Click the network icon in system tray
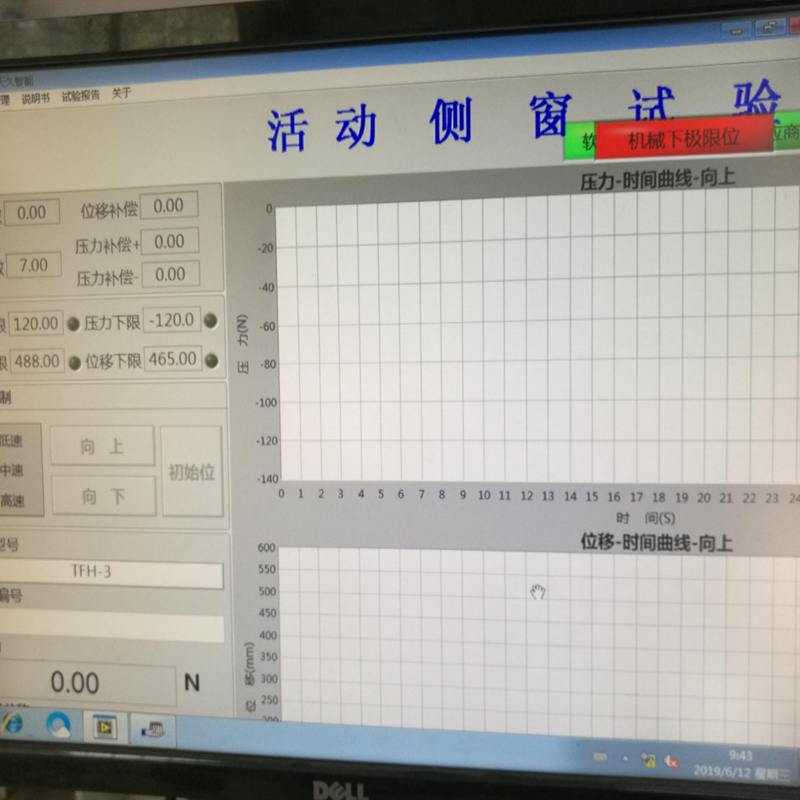Image resolution: width=800 pixels, height=800 pixels. click(648, 760)
